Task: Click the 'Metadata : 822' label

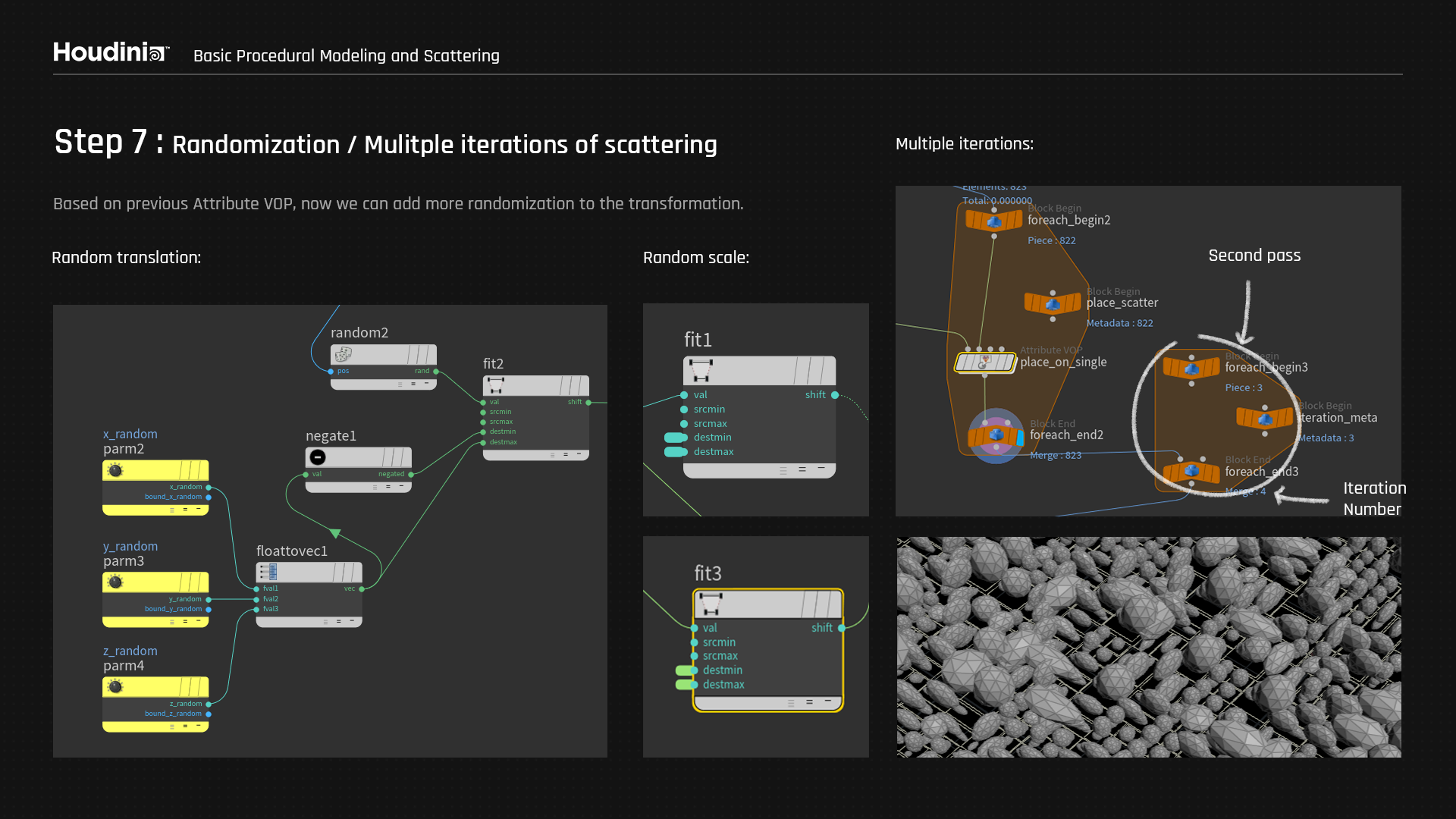Action: pyautogui.click(x=1119, y=323)
